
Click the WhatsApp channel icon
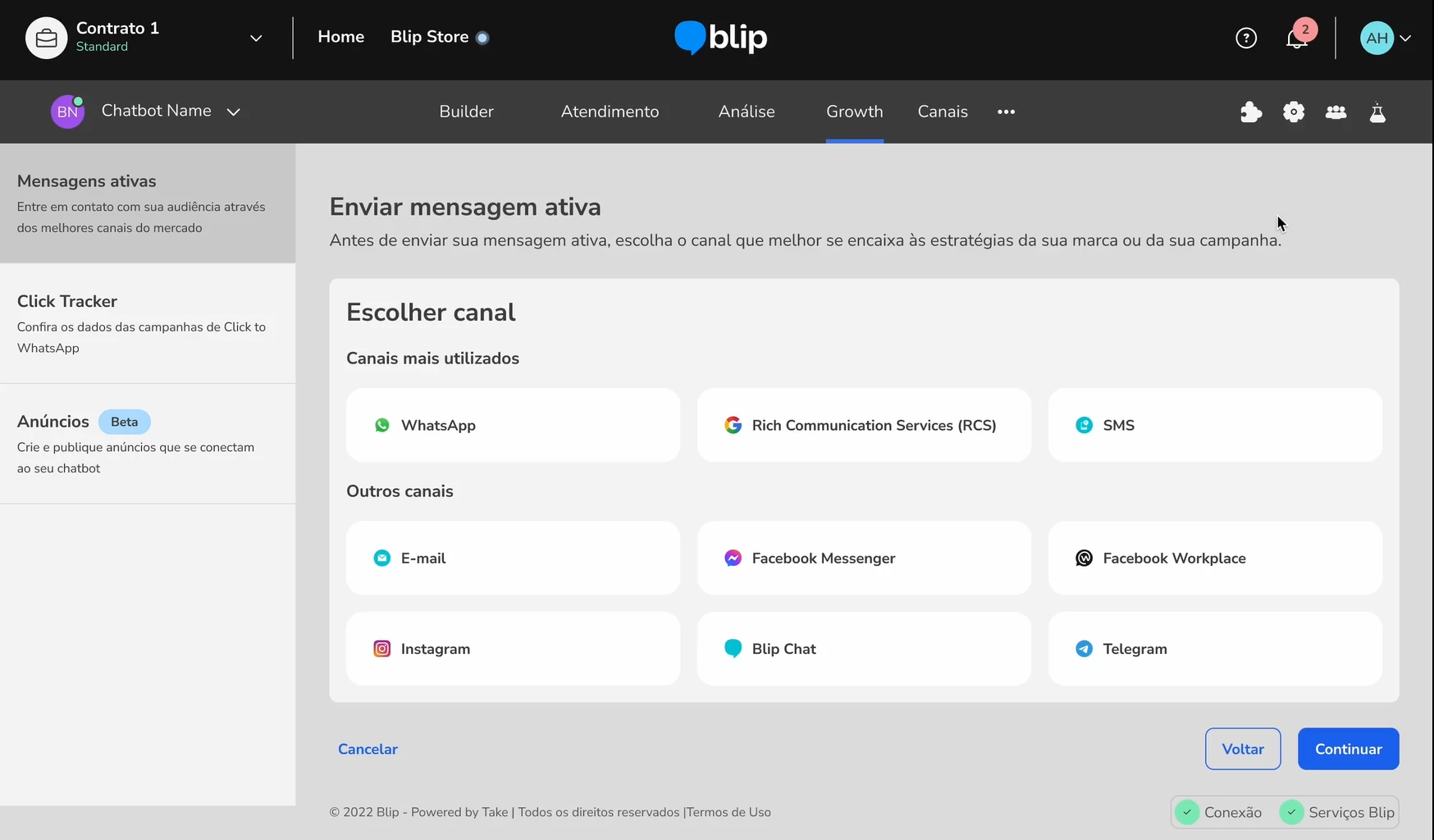pyautogui.click(x=382, y=425)
